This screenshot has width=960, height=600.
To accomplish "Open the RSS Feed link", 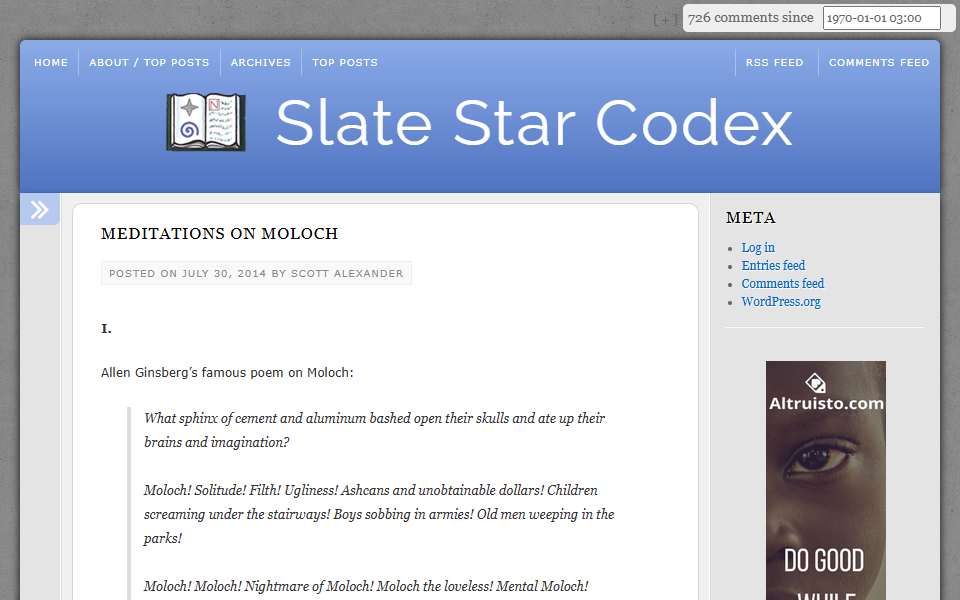I will (x=774, y=62).
